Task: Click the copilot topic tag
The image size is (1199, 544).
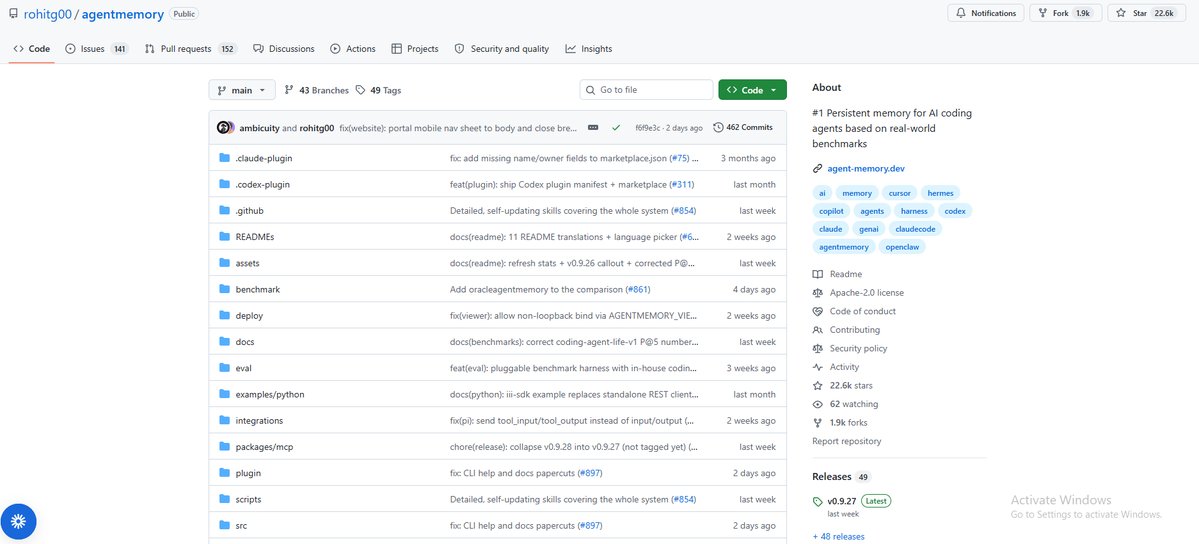Action: coord(831,211)
